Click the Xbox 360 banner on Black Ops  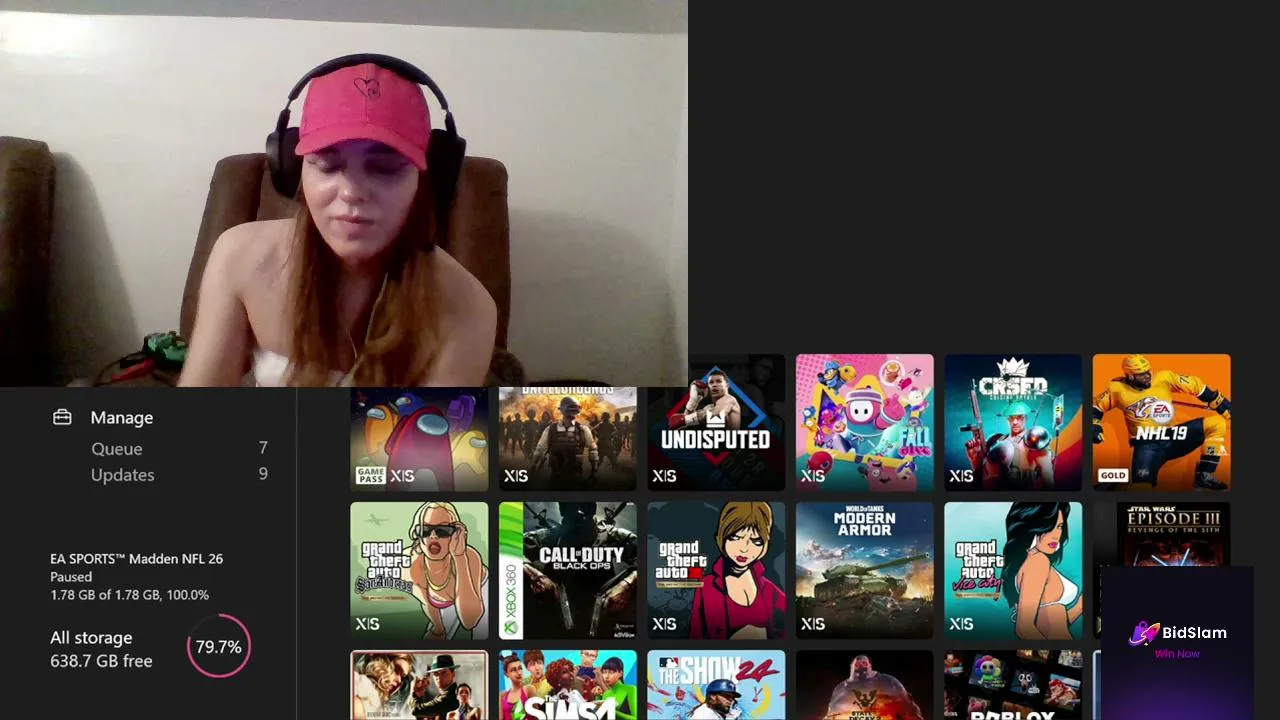click(x=511, y=570)
